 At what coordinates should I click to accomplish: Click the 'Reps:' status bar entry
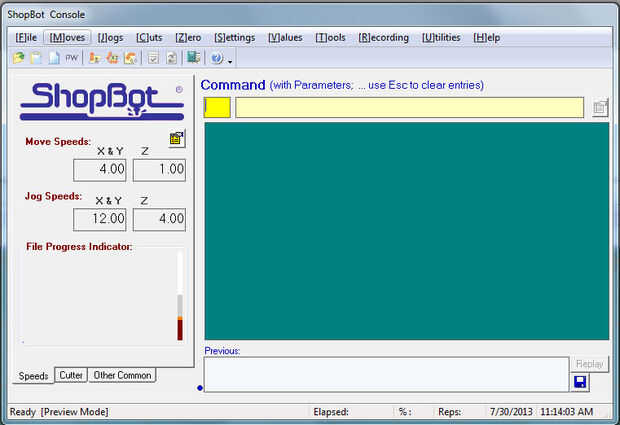pos(450,412)
